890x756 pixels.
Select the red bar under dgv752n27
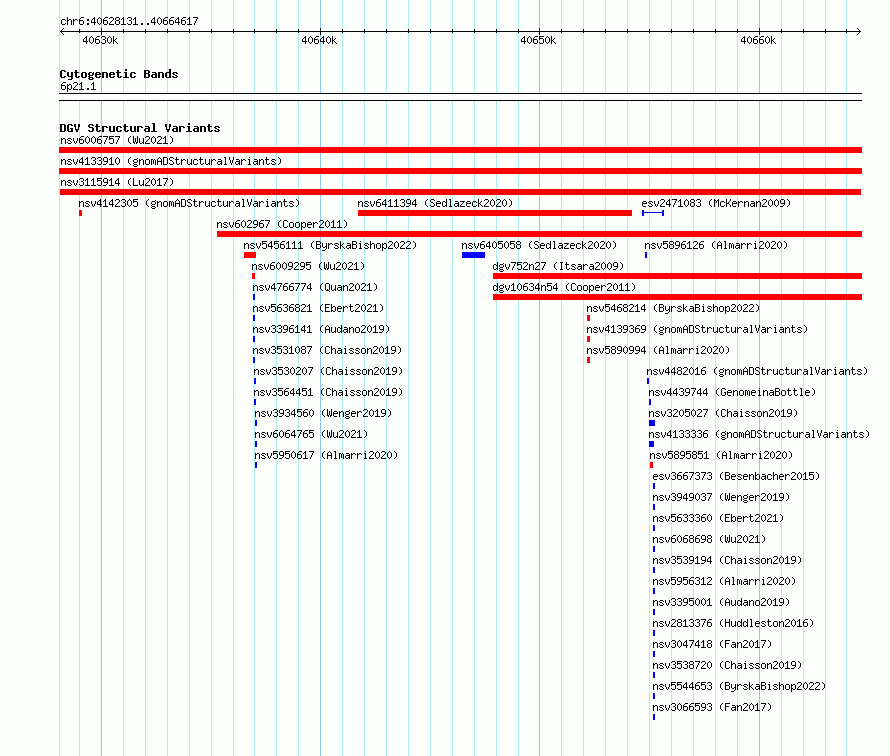click(677, 276)
